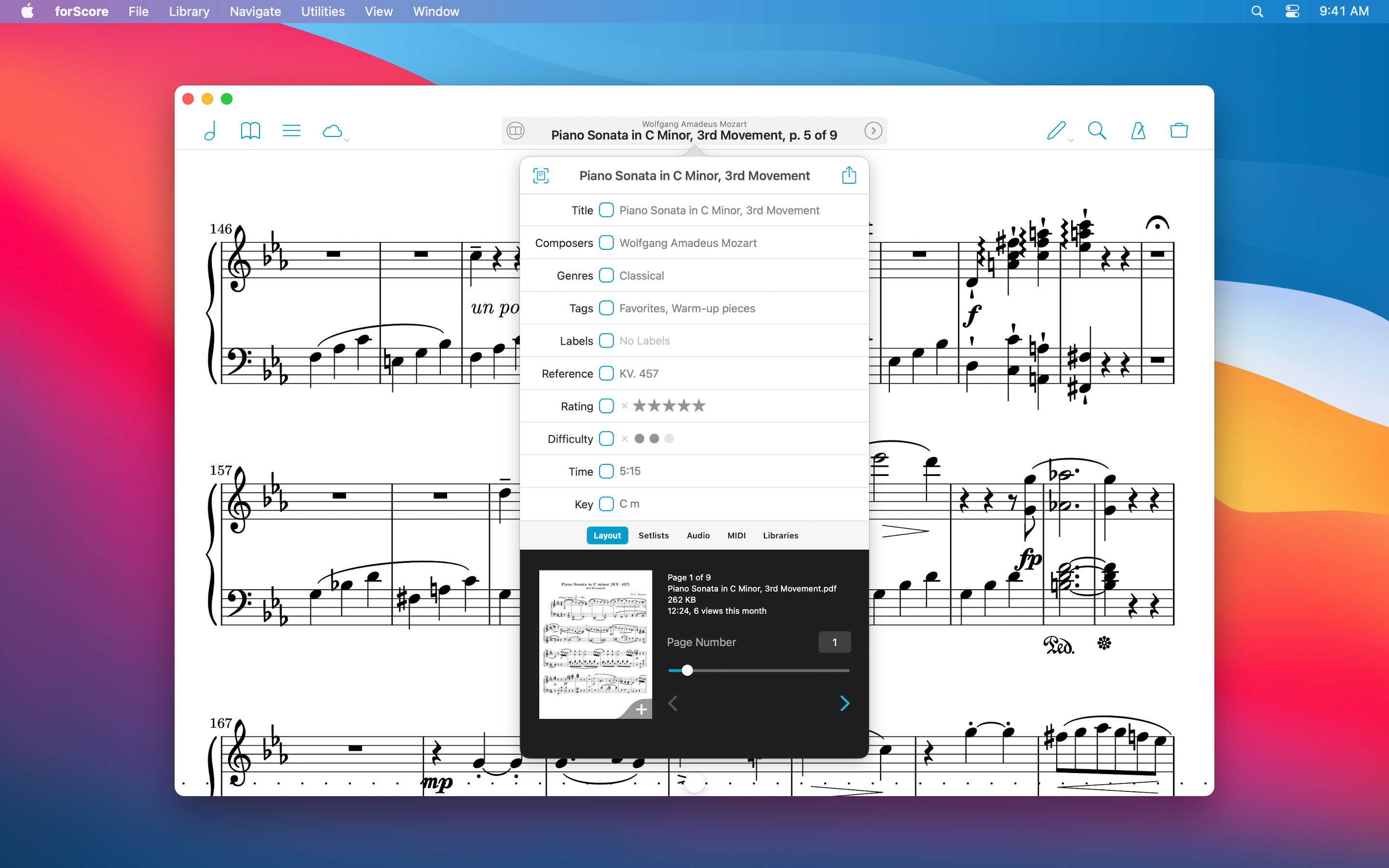
Task: Click the metronome icon in toolbar
Action: tap(1138, 131)
